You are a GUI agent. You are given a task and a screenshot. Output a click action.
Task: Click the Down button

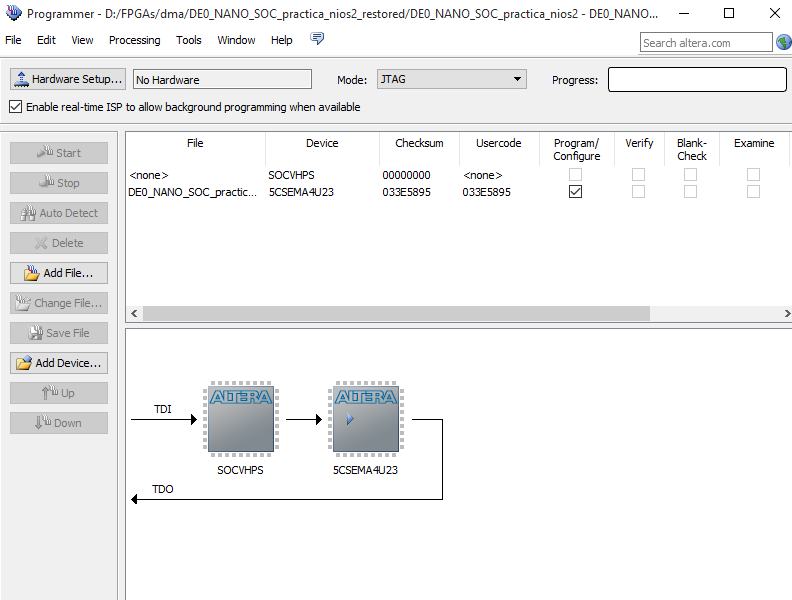click(x=59, y=423)
